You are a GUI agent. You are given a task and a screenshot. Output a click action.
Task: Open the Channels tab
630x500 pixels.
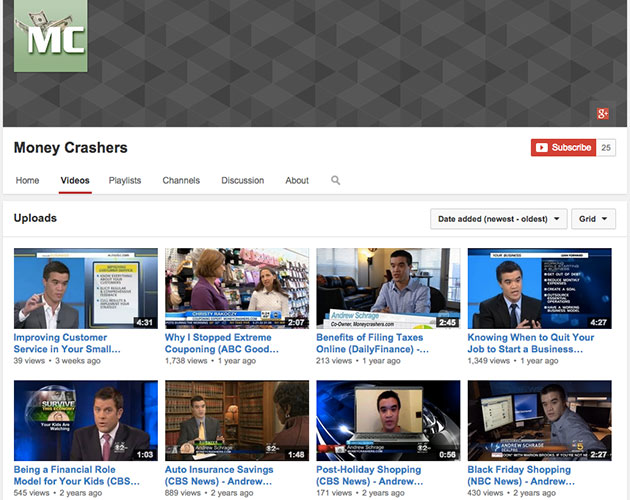(x=181, y=180)
